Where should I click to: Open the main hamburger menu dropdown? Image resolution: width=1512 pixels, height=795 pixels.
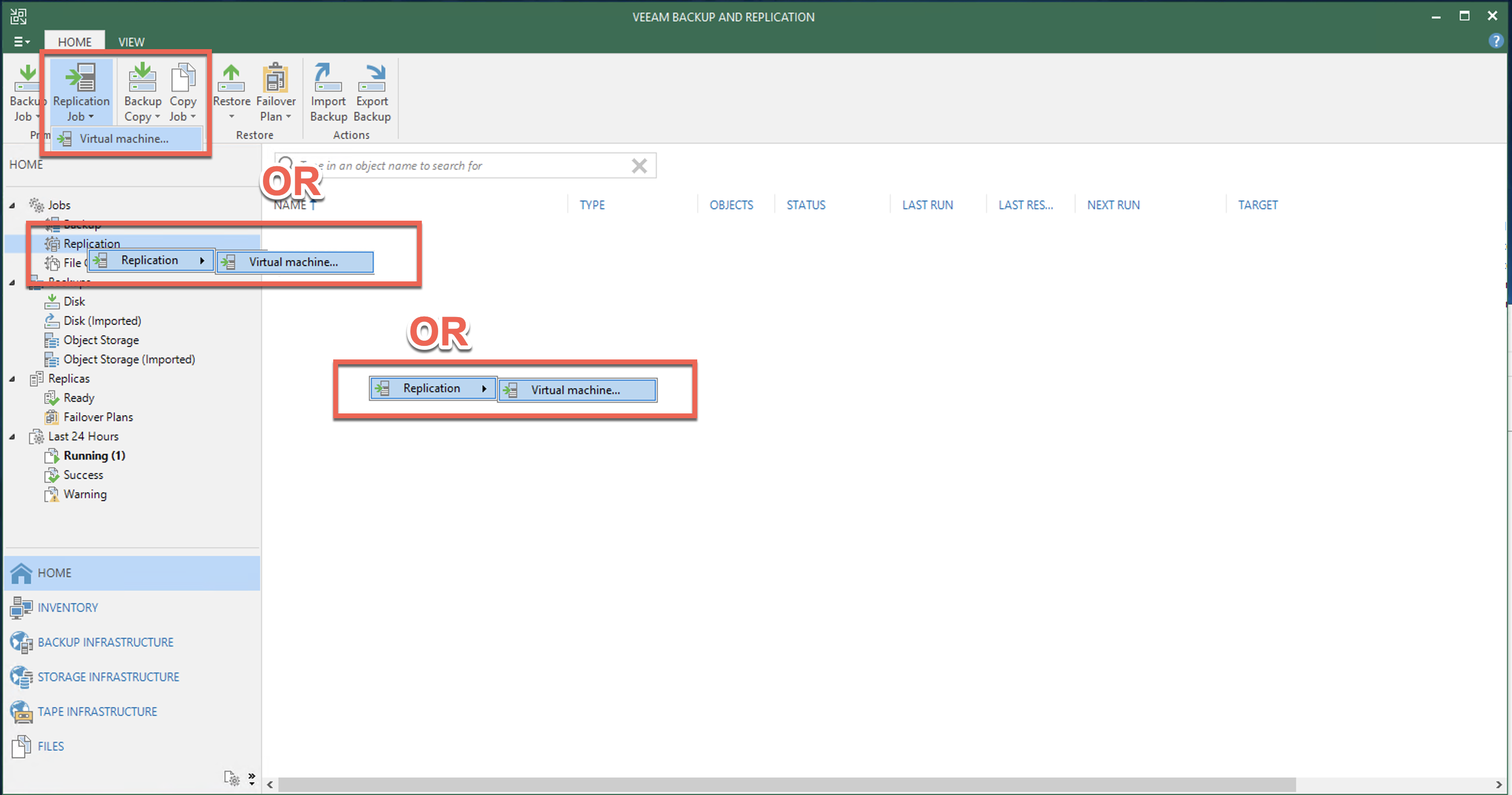pyautogui.click(x=22, y=42)
